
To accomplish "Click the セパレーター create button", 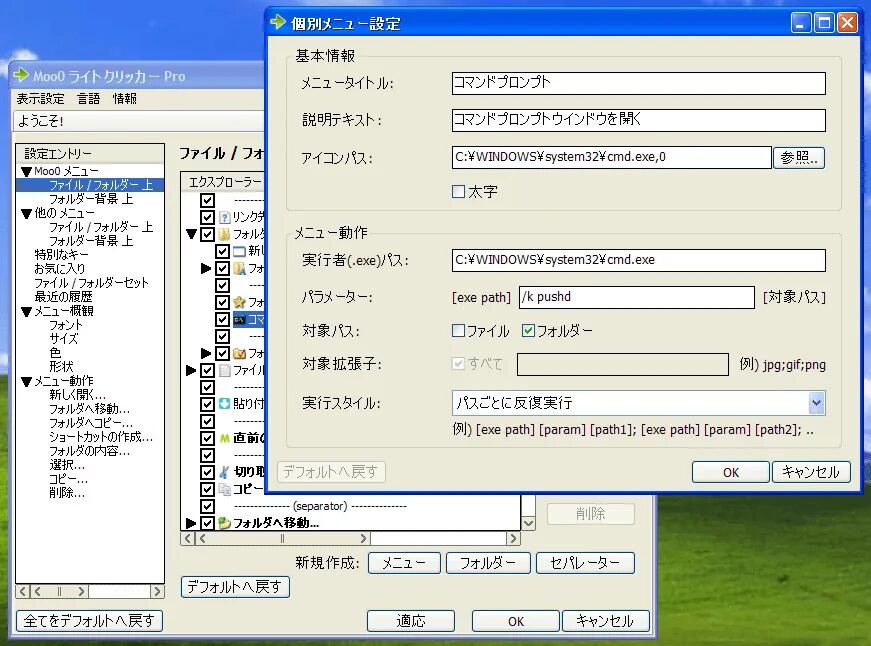I will 585,563.
